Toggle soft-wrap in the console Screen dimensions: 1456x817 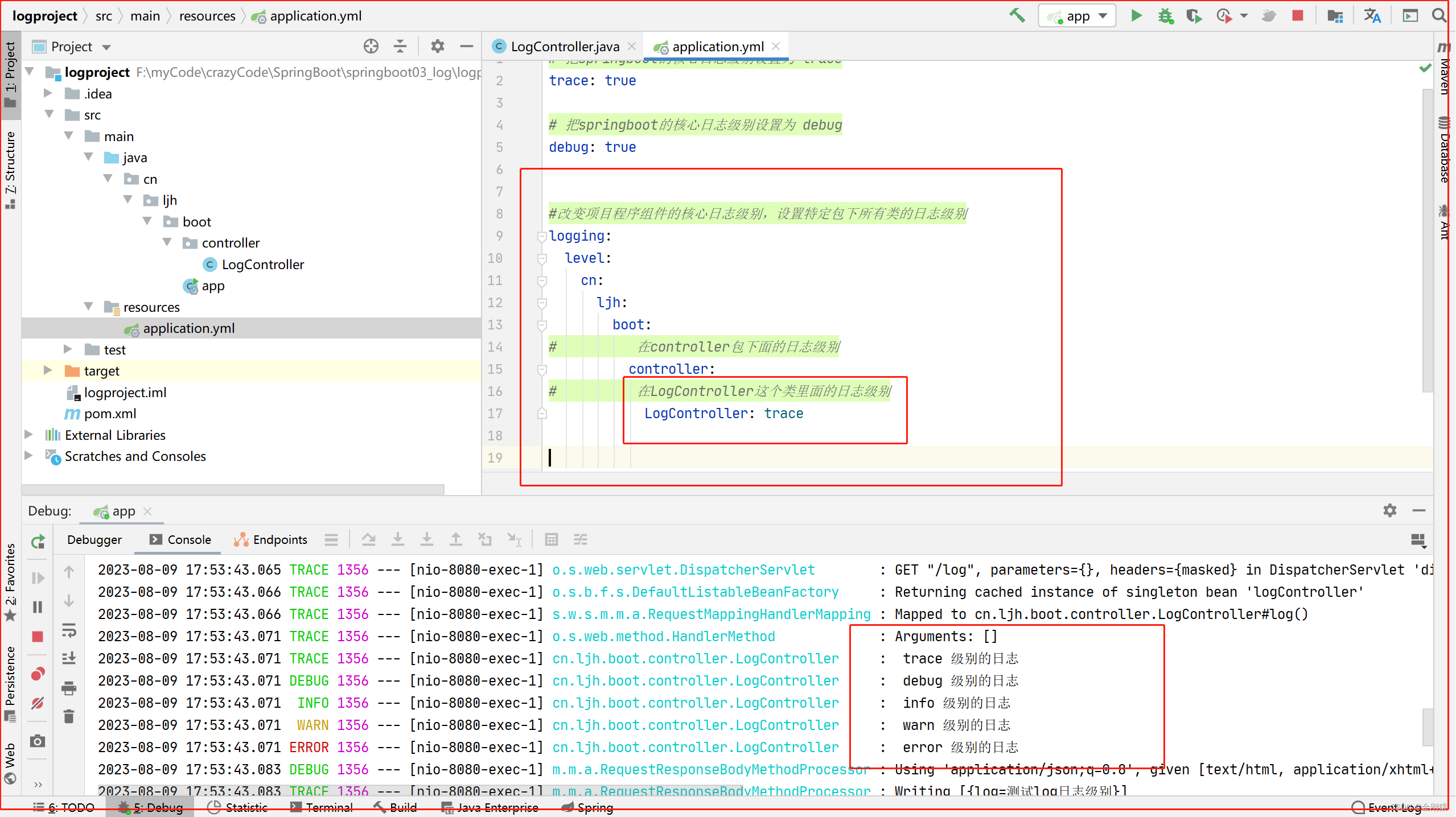tap(69, 630)
